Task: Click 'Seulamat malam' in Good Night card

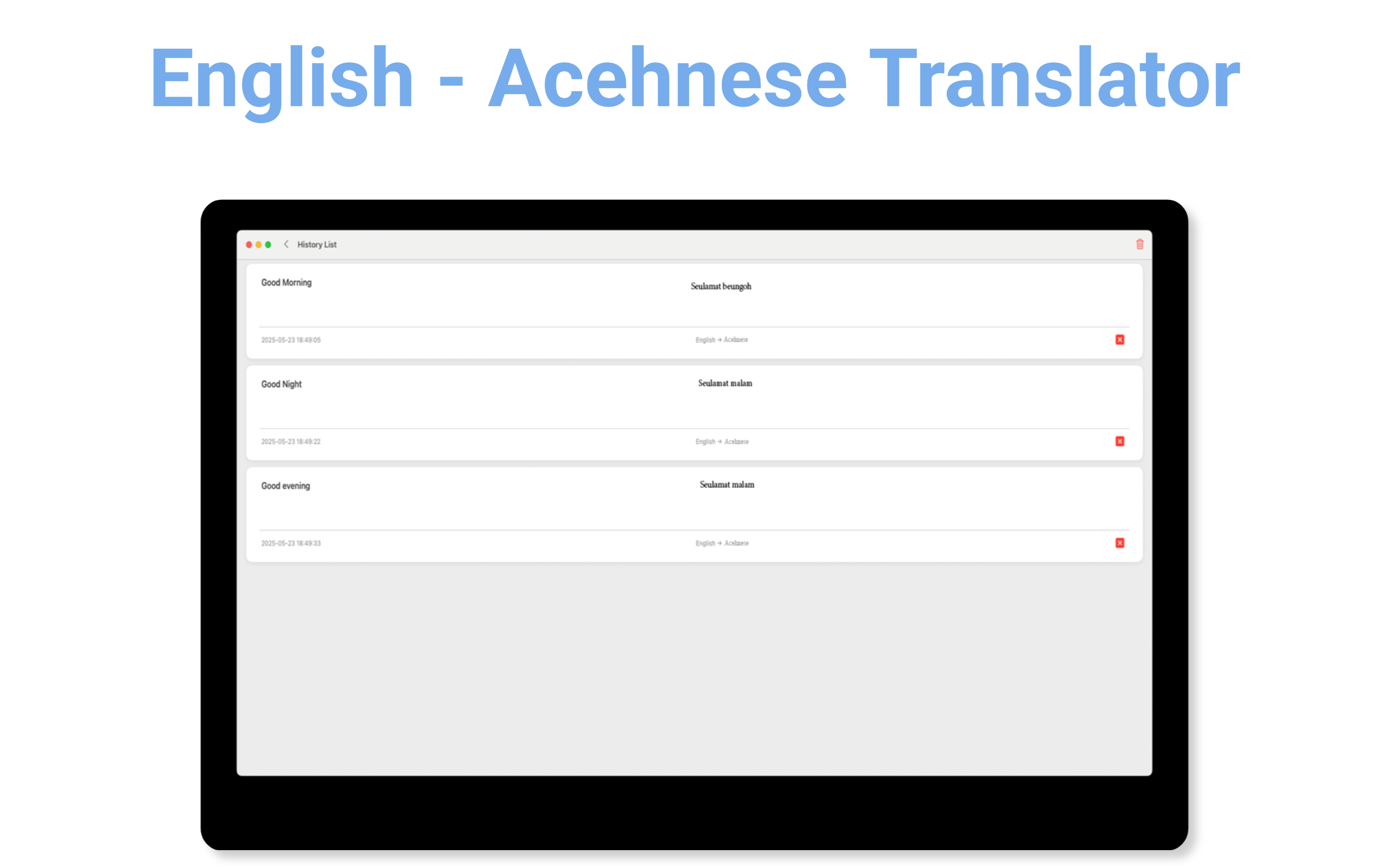Action: tap(724, 383)
